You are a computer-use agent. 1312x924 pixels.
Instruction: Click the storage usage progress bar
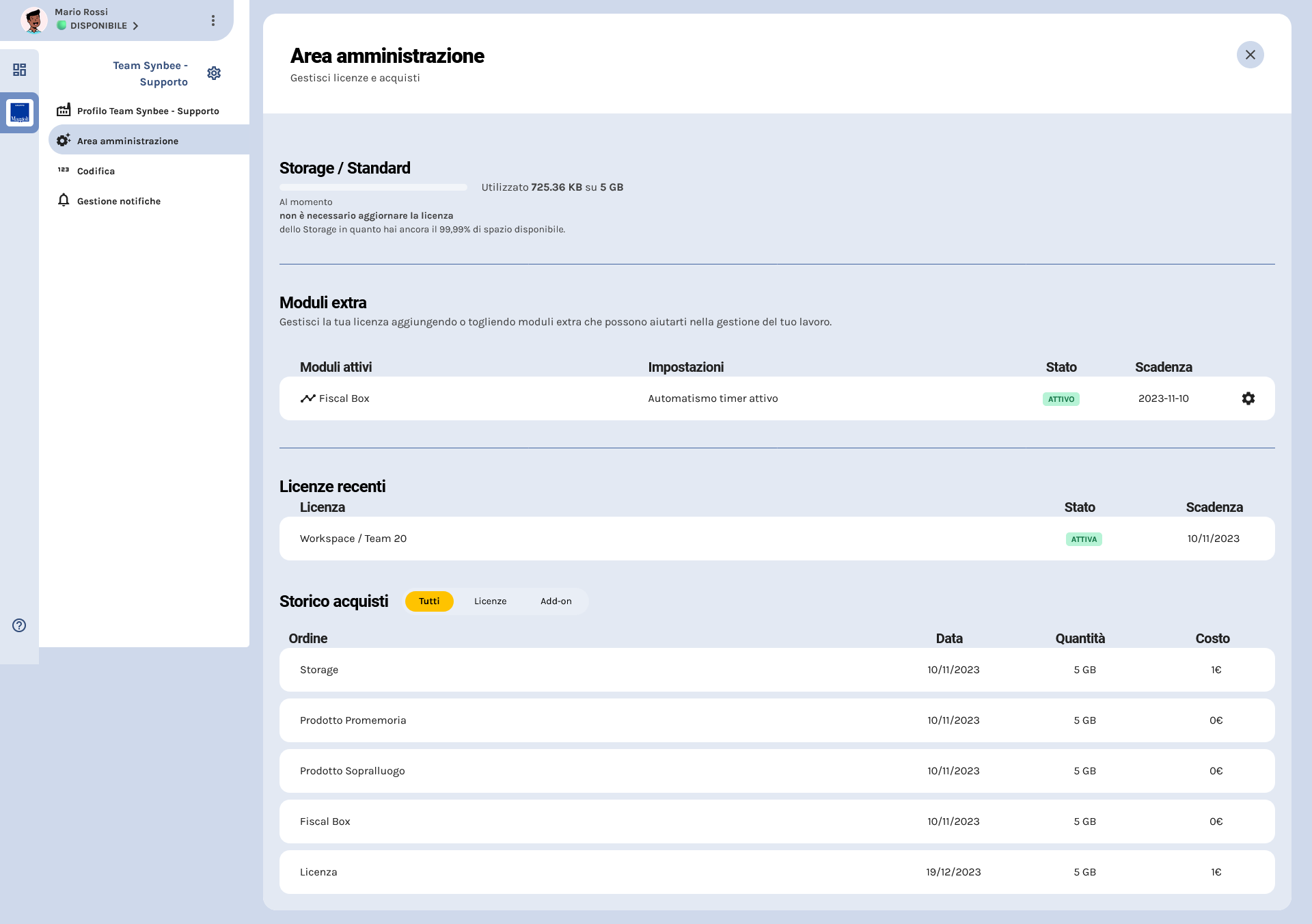[373, 187]
